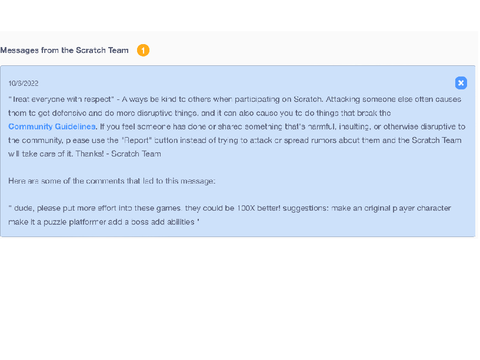
Task: Click "will take care of it" text
Action: coord(41,154)
